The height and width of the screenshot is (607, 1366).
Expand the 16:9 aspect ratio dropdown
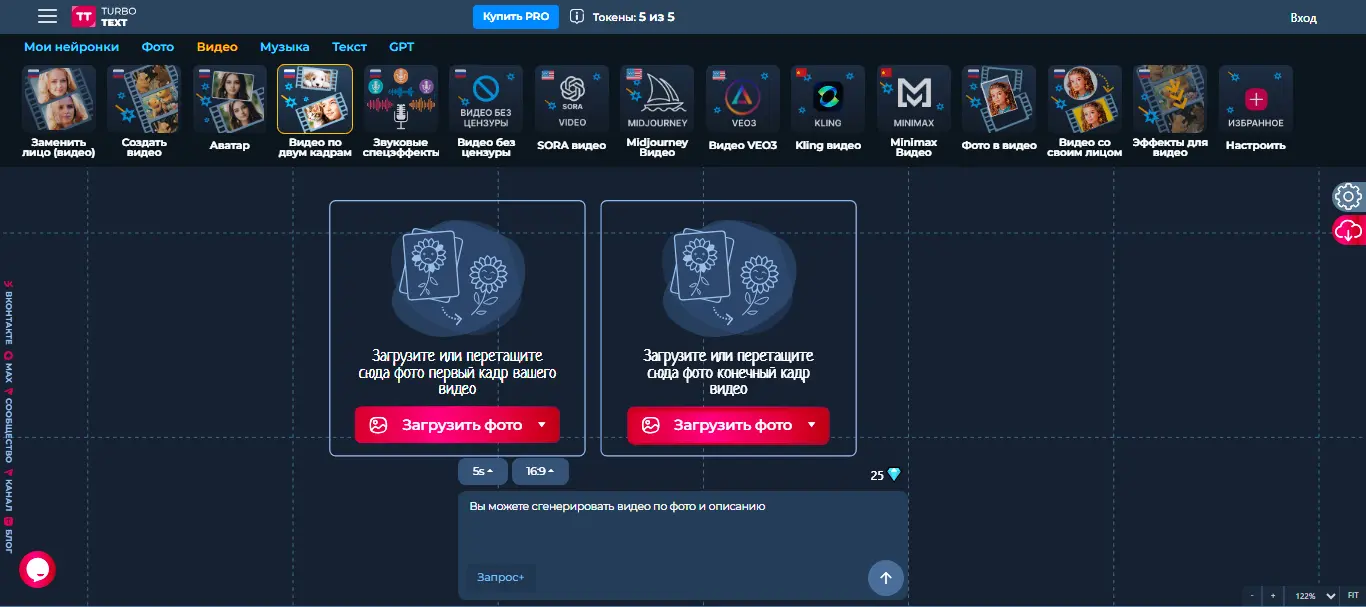click(x=540, y=471)
